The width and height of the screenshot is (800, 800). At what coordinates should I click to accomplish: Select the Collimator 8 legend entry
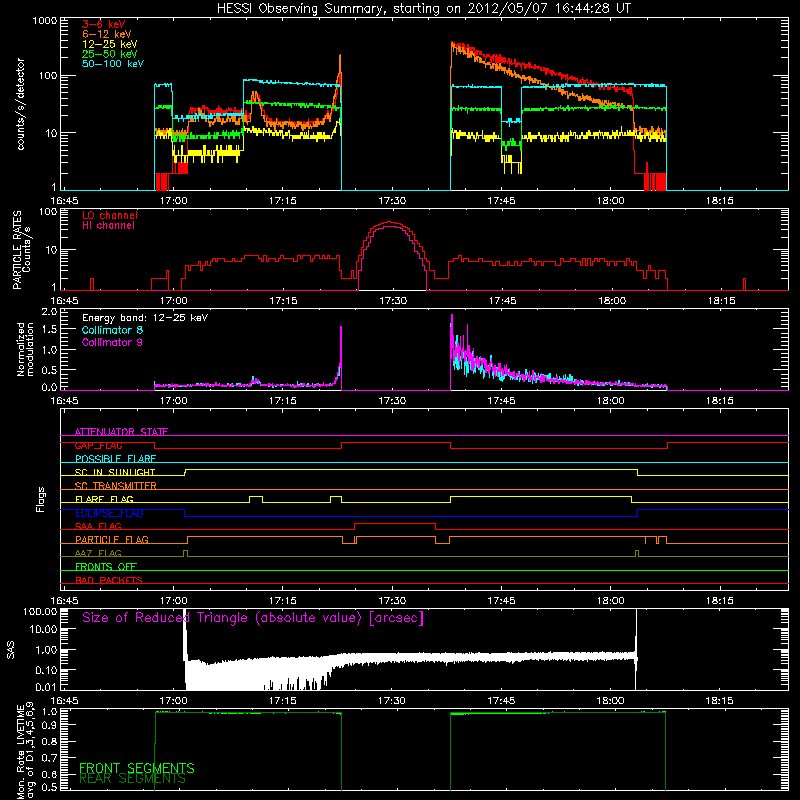[x=112, y=330]
